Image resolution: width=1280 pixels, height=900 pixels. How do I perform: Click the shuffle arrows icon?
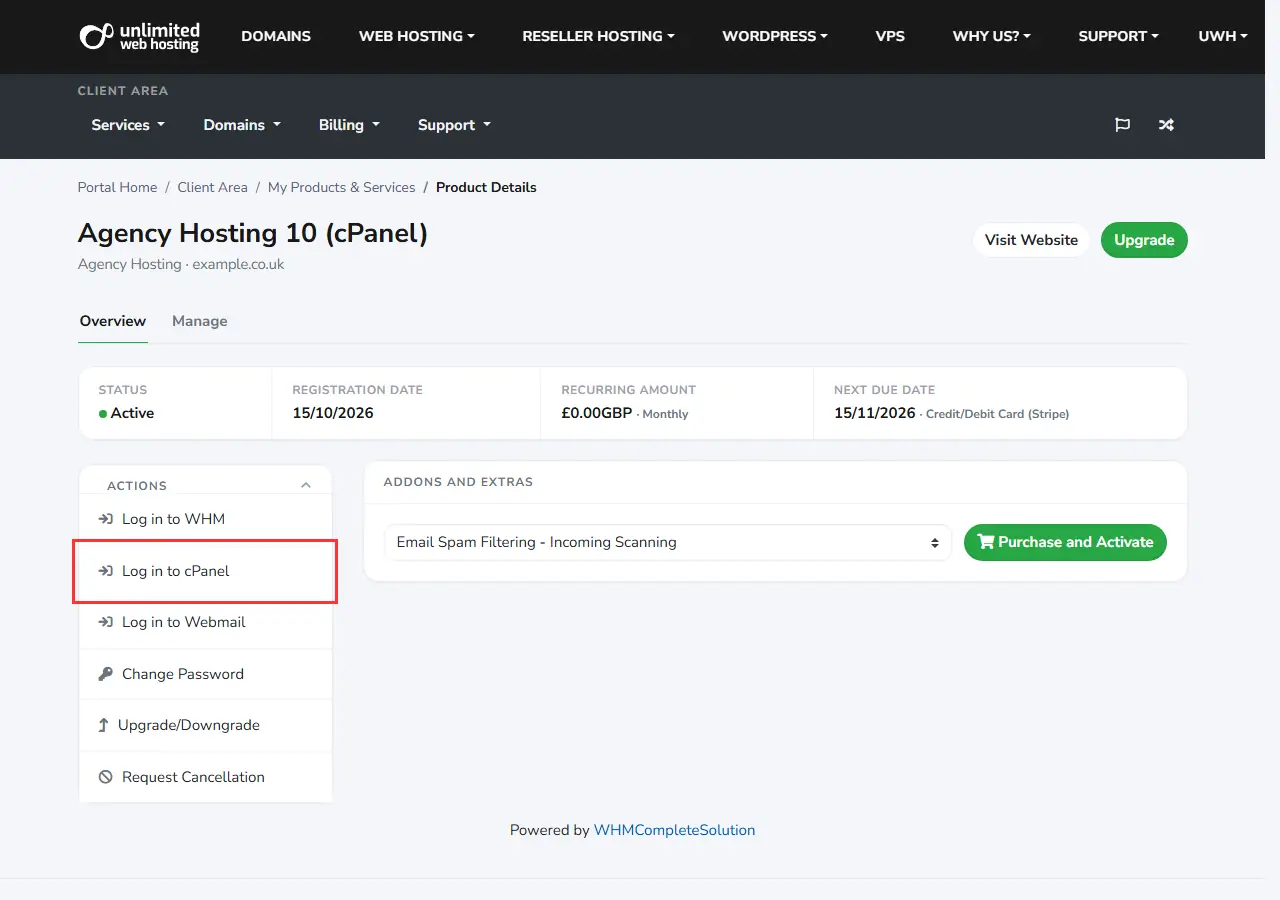pyautogui.click(x=1166, y=125)
